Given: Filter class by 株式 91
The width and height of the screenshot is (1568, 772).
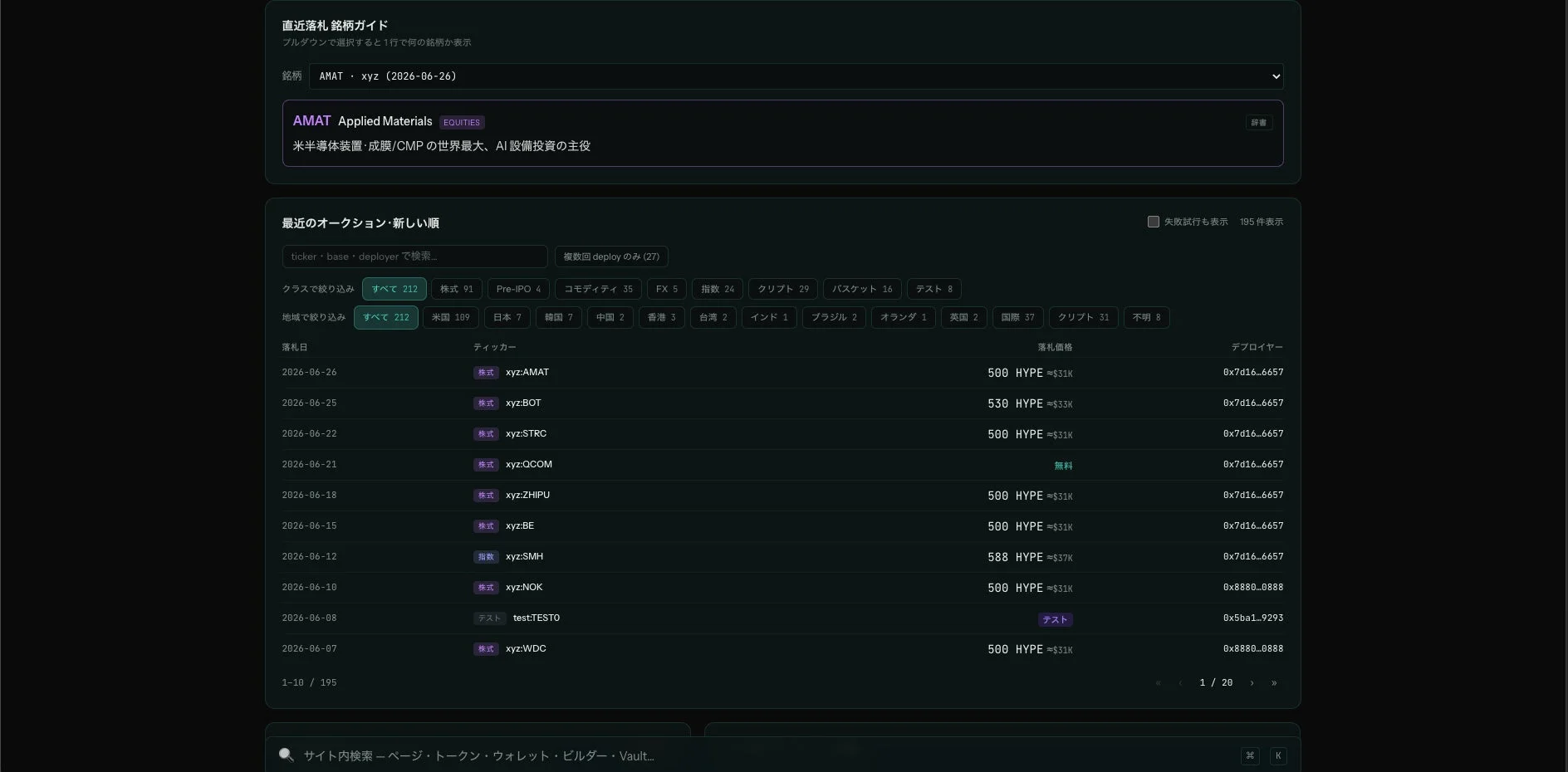Looking at the screenshot, I should click(457, 289).
